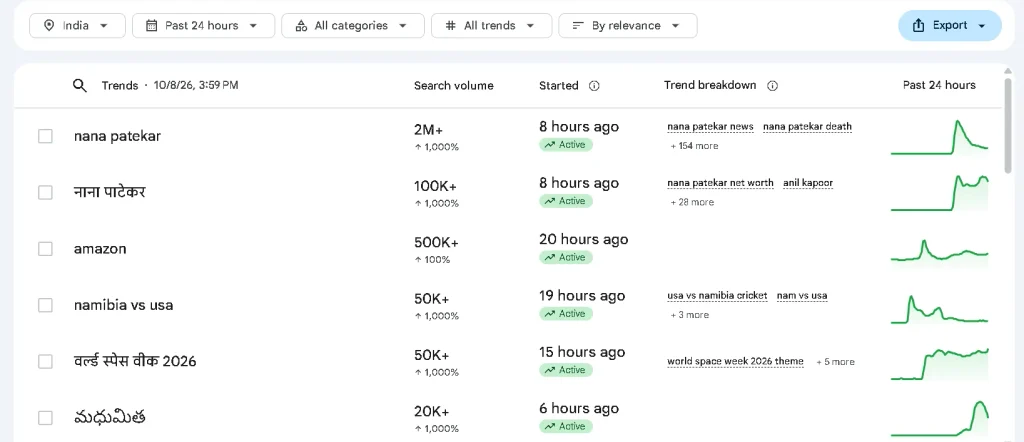Viewport: 1024px width, 442px height.
Task: Open 'usa vs namibia cricket' link
Action: [x=717, y=296]
